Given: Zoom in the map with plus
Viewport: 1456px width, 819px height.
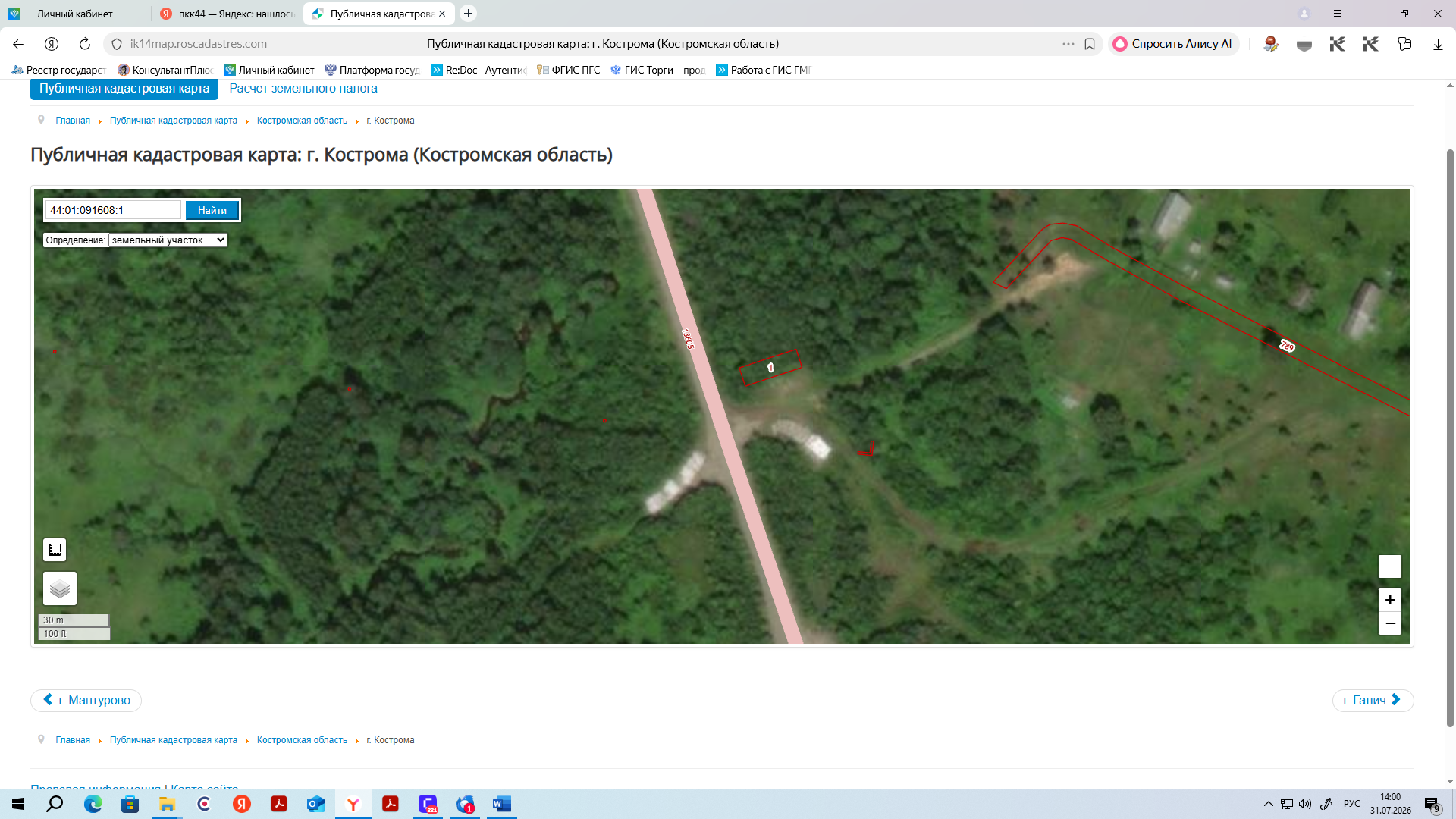Looking at the screenshot, I should 1390,600.
